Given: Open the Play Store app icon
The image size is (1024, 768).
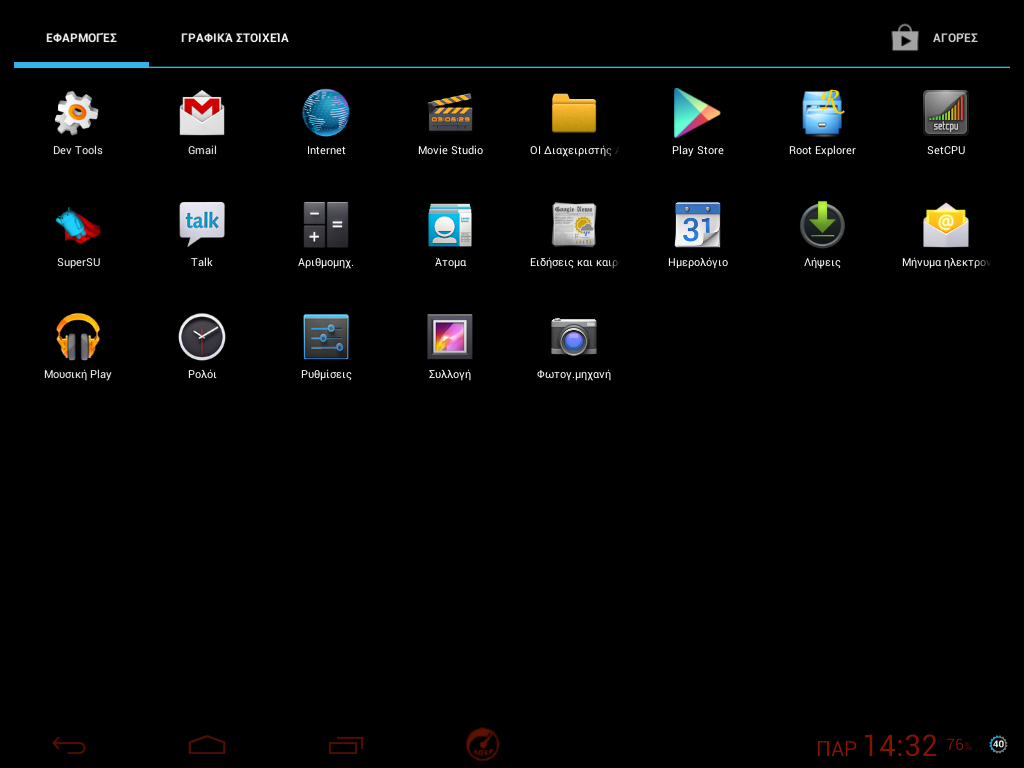Looking at the screenshot, I should [697, 113].
